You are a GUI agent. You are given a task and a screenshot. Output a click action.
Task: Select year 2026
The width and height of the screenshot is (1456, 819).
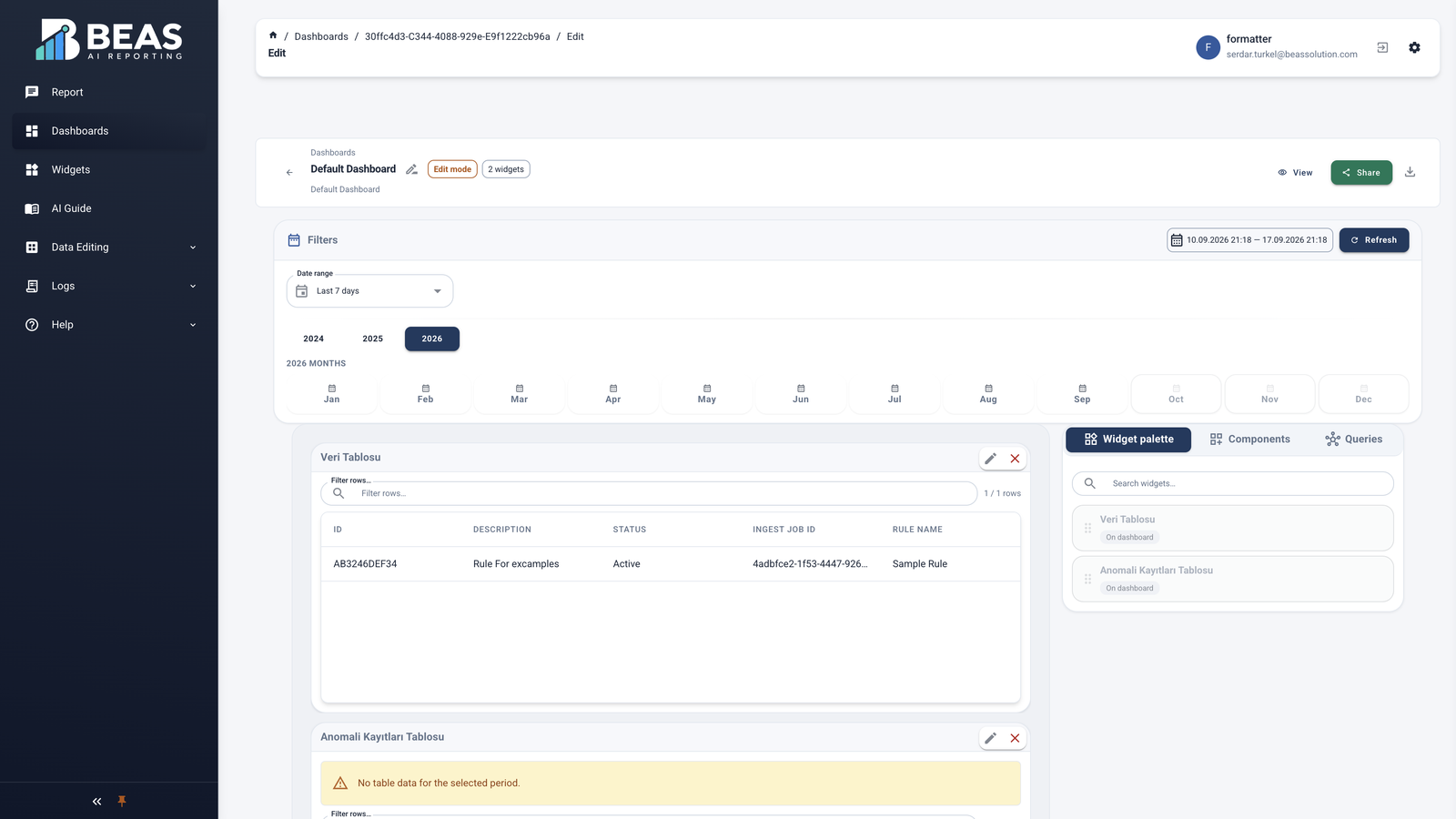pos(432,339)
